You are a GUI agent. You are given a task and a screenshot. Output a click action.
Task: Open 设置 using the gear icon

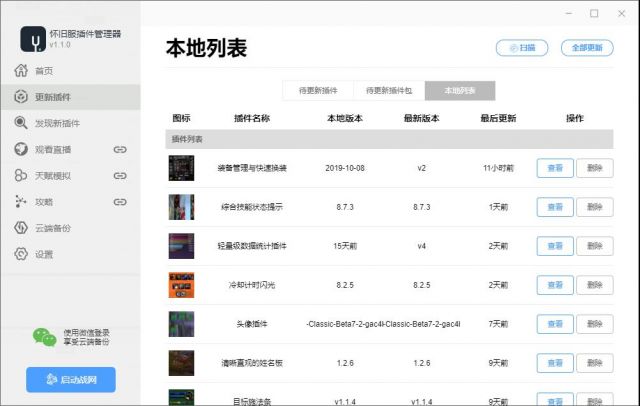[21, 254]
